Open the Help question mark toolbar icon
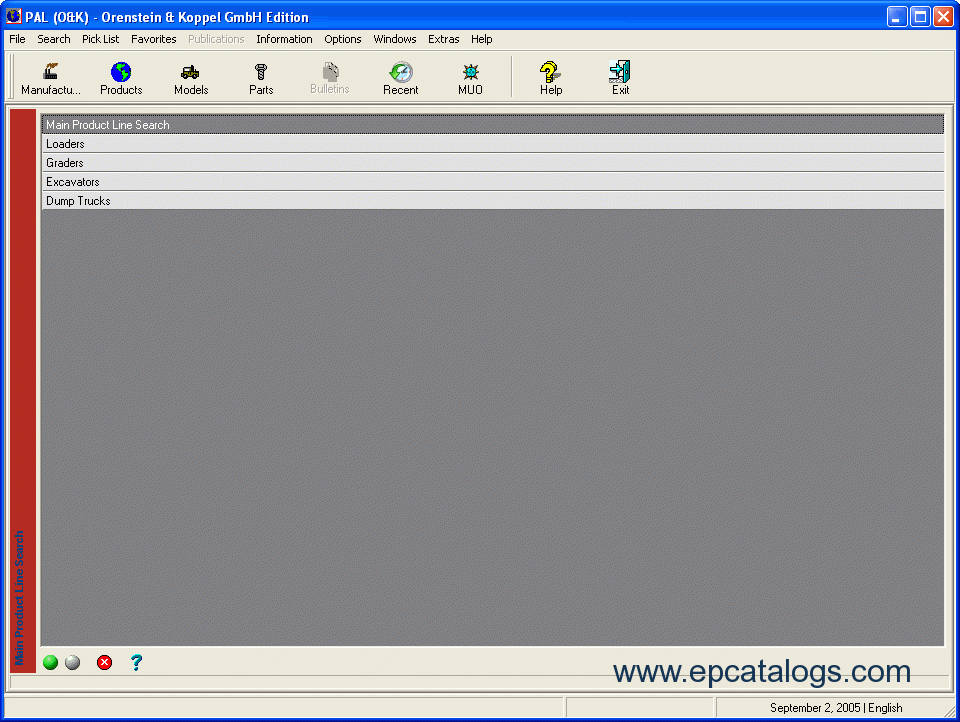This screenshot has height=722, width=960. [x=550, y=78]
